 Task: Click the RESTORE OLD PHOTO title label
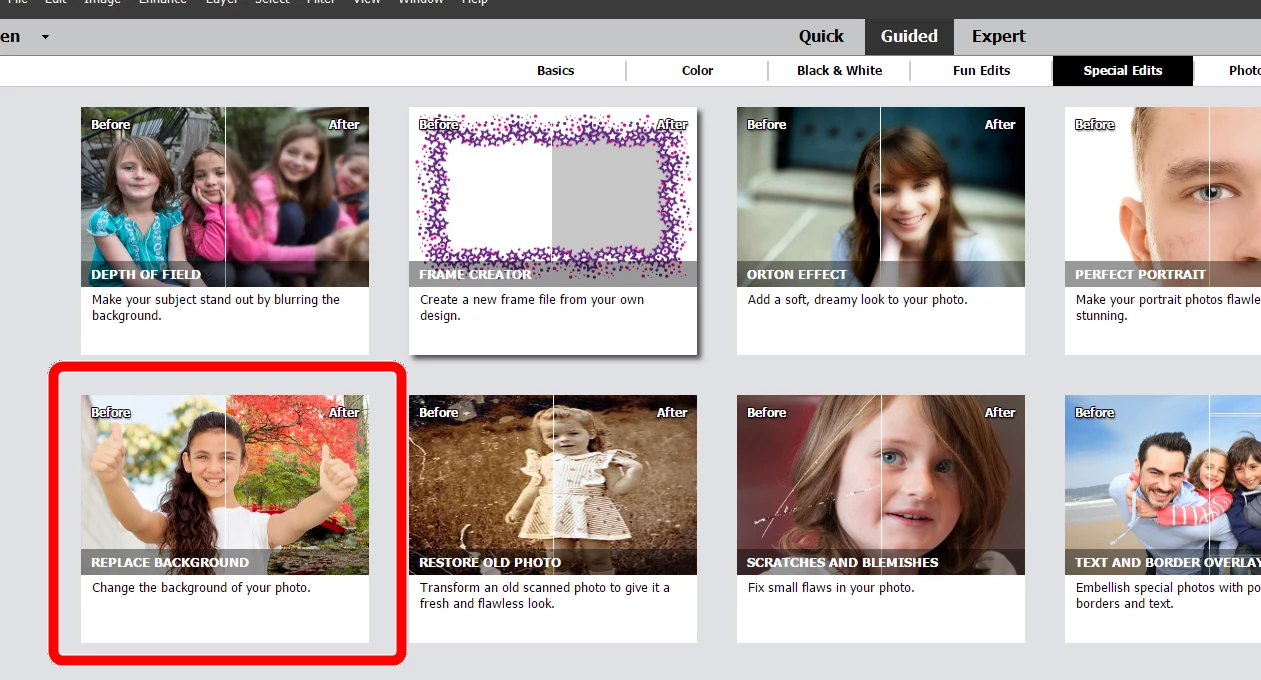[x=490, y=562]
